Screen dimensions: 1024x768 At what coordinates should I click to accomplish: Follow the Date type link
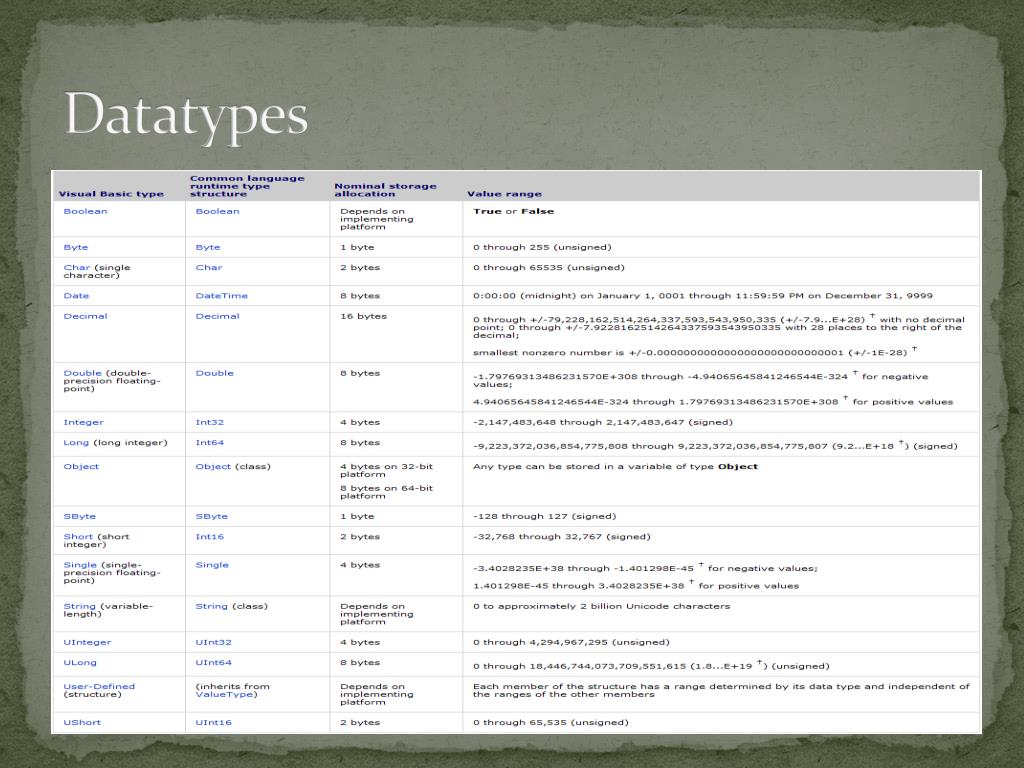[76, 296]
